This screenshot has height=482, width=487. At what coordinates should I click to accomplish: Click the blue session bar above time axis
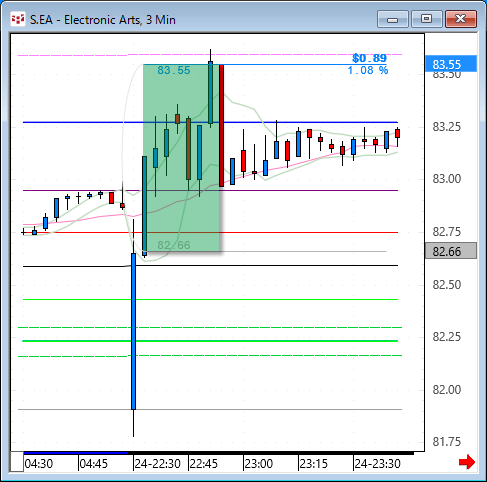[76, 453]
